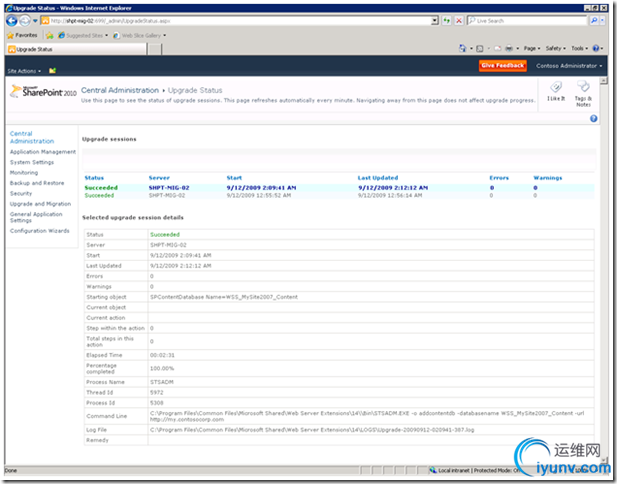
Task: Open Central Administration breadcrumb link
Action: tap(120, 90)
